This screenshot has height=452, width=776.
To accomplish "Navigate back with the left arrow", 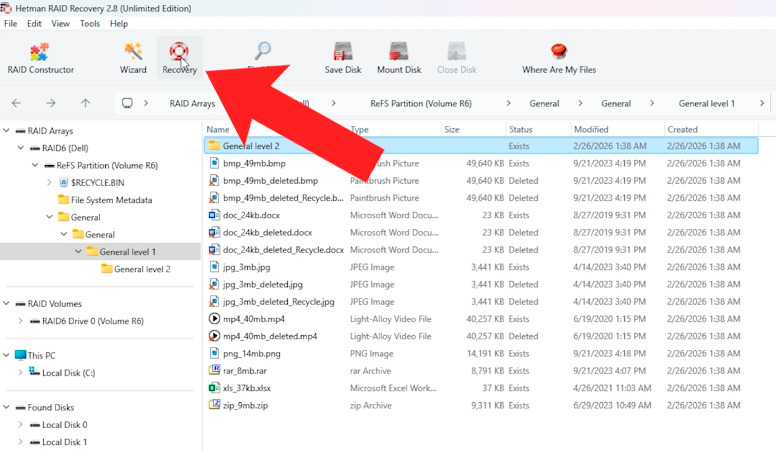I will coord(16,103).
